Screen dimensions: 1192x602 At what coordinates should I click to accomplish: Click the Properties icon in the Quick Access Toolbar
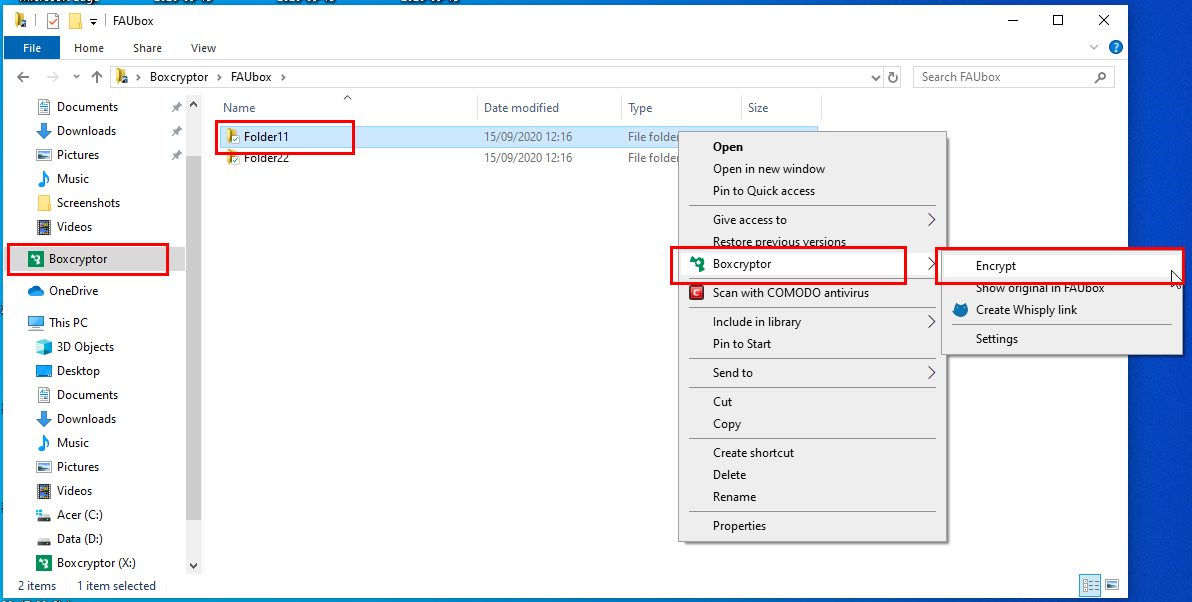[53, 21]
